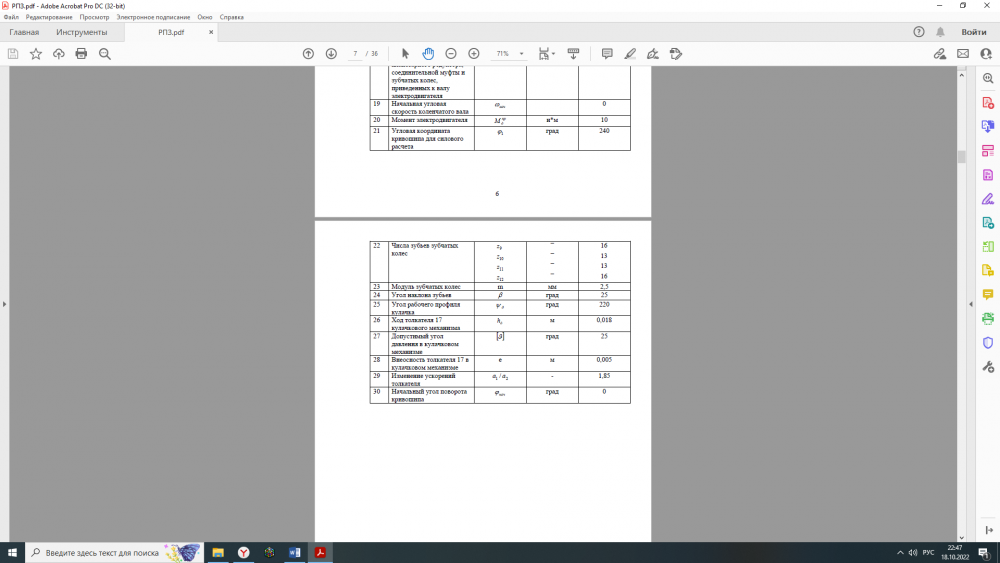Image resolution: width=1000 pixels, height=563 pixels.
Task: Switch to the Главная tab
Action: click(x=24, y=32)
